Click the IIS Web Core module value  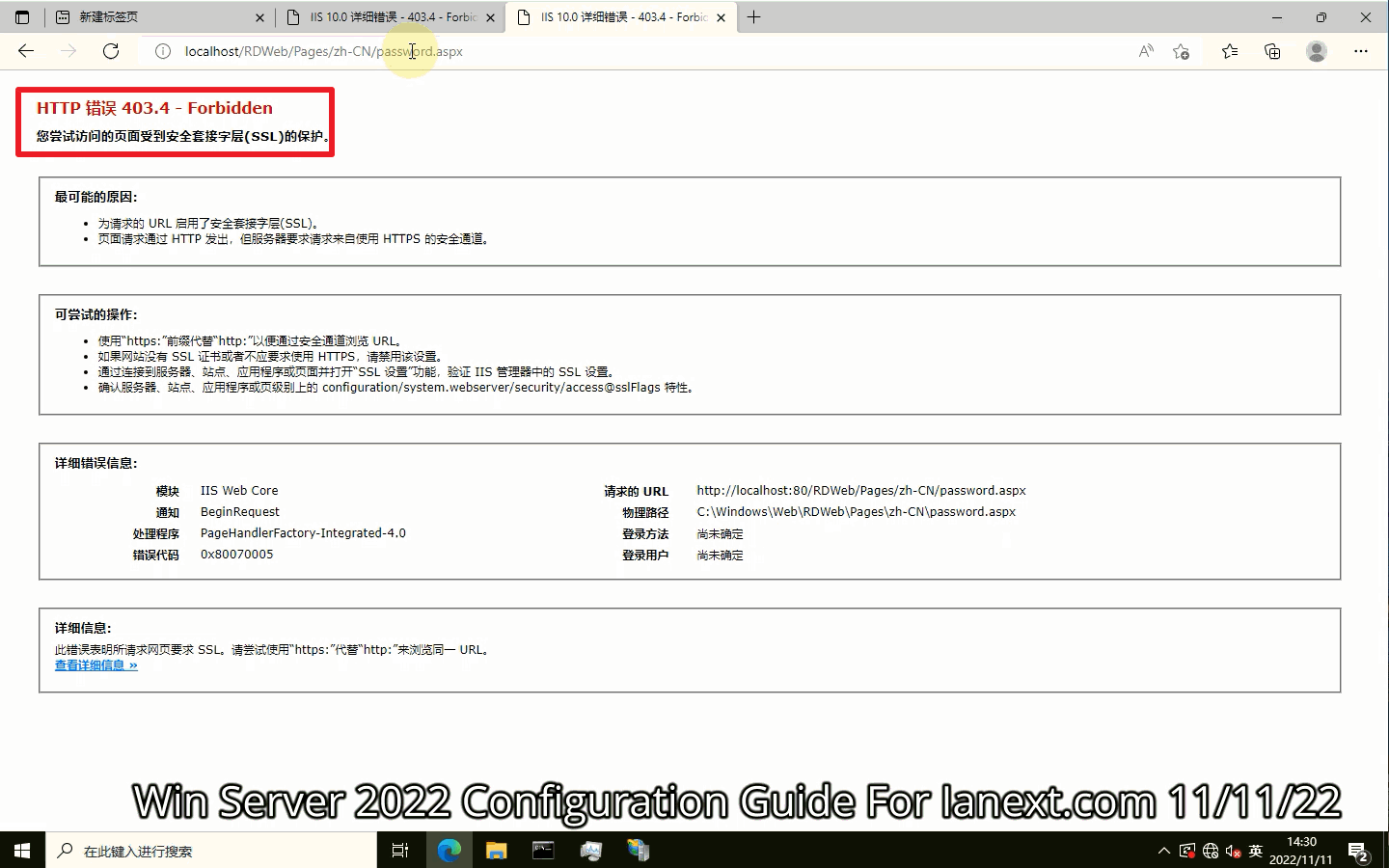(239, 491)
